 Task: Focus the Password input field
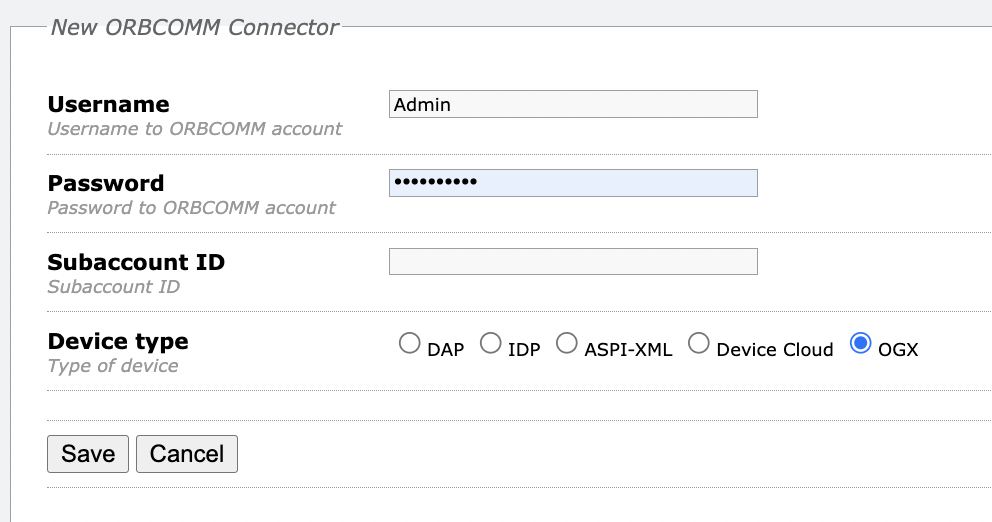pos(572,183)
